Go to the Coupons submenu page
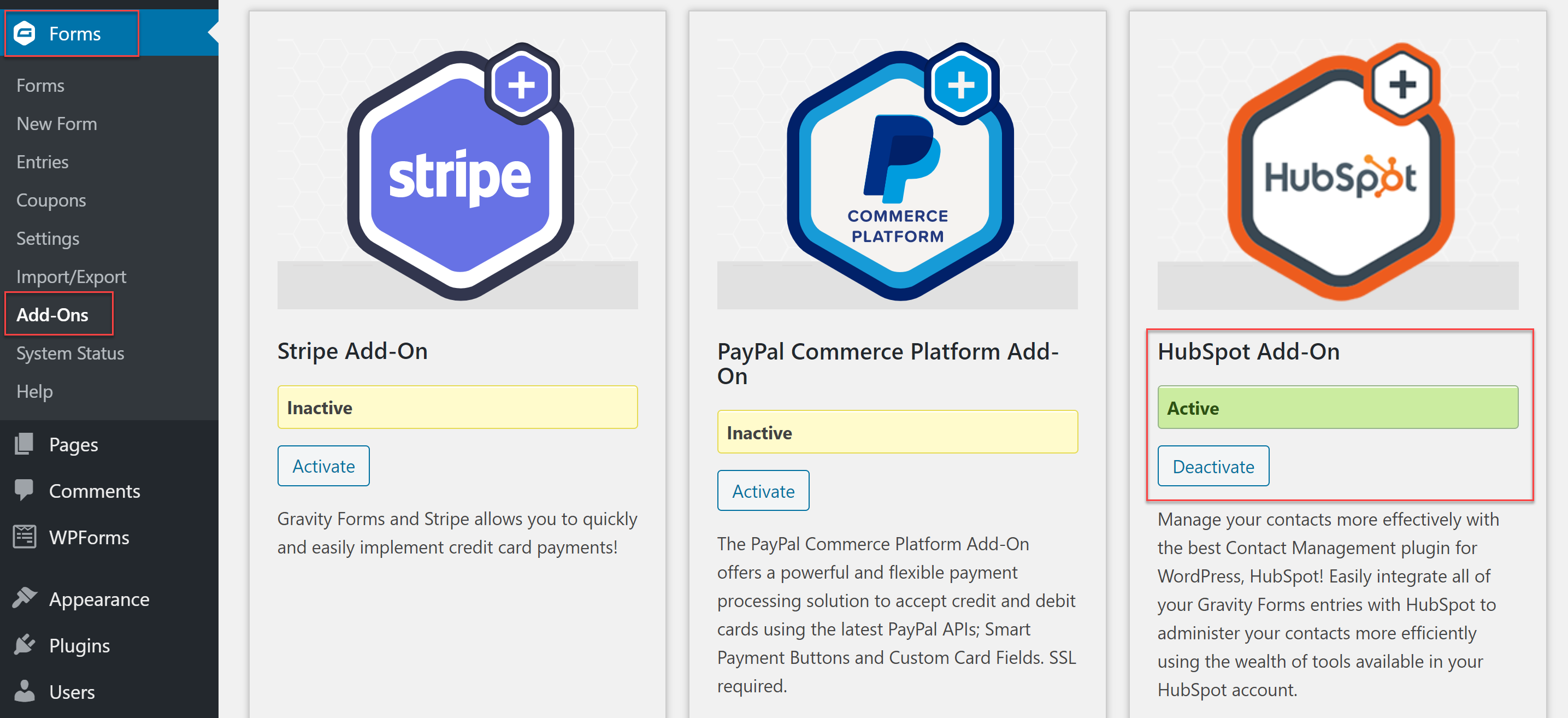This screenshot has height=718, width=1568. click(51, 201)
